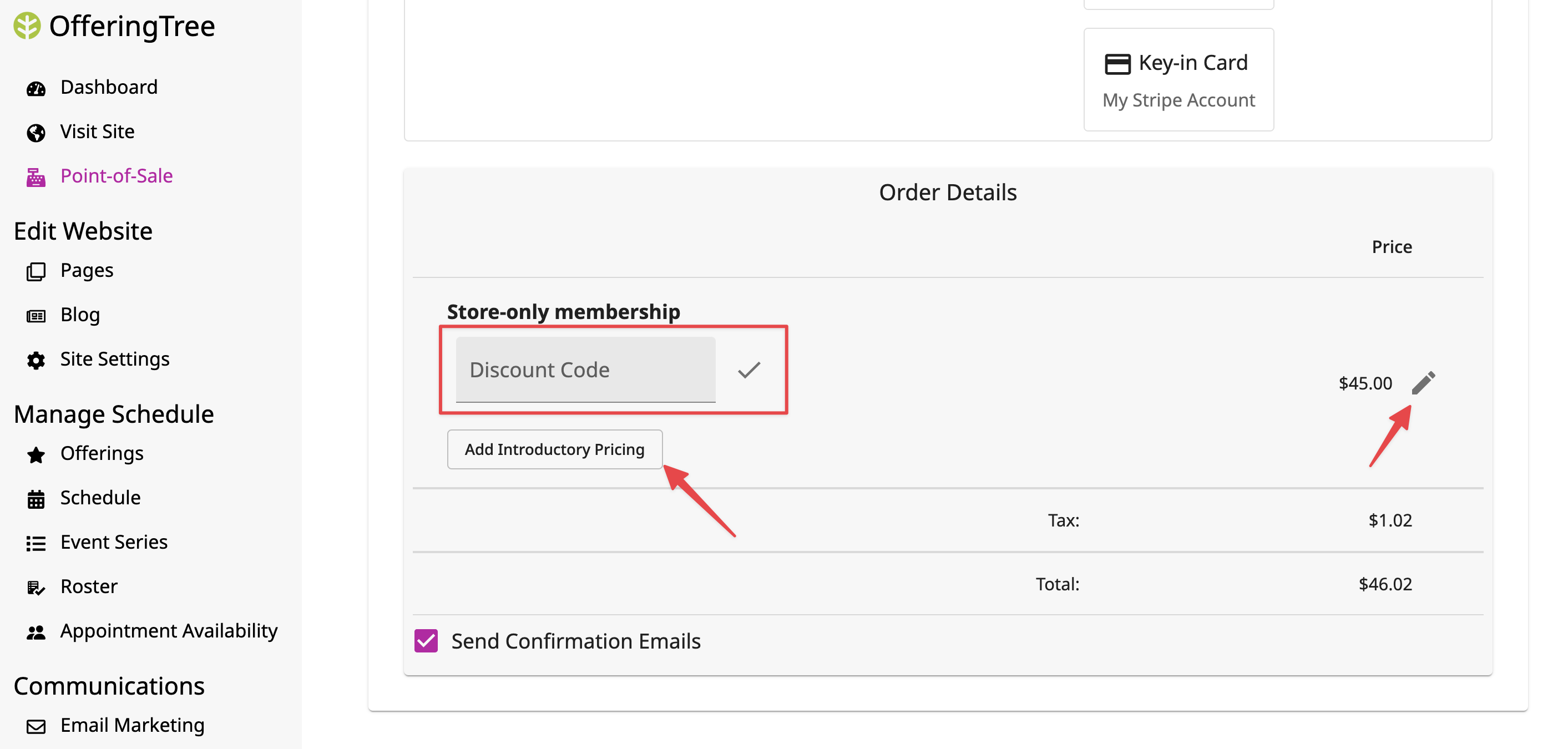Open the Offerings star icon
Viewport: 1568px width, 749px height.
coord(36,454)
